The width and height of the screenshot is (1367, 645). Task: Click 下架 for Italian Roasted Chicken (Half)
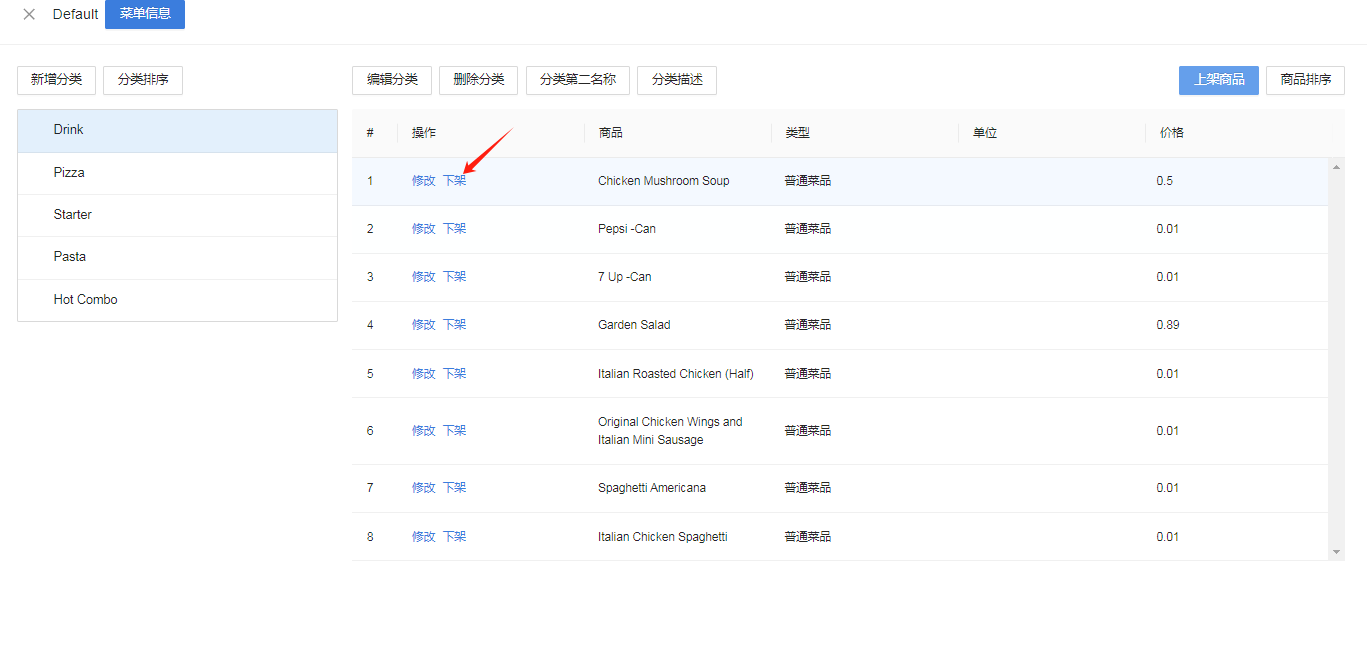point(455,374)
